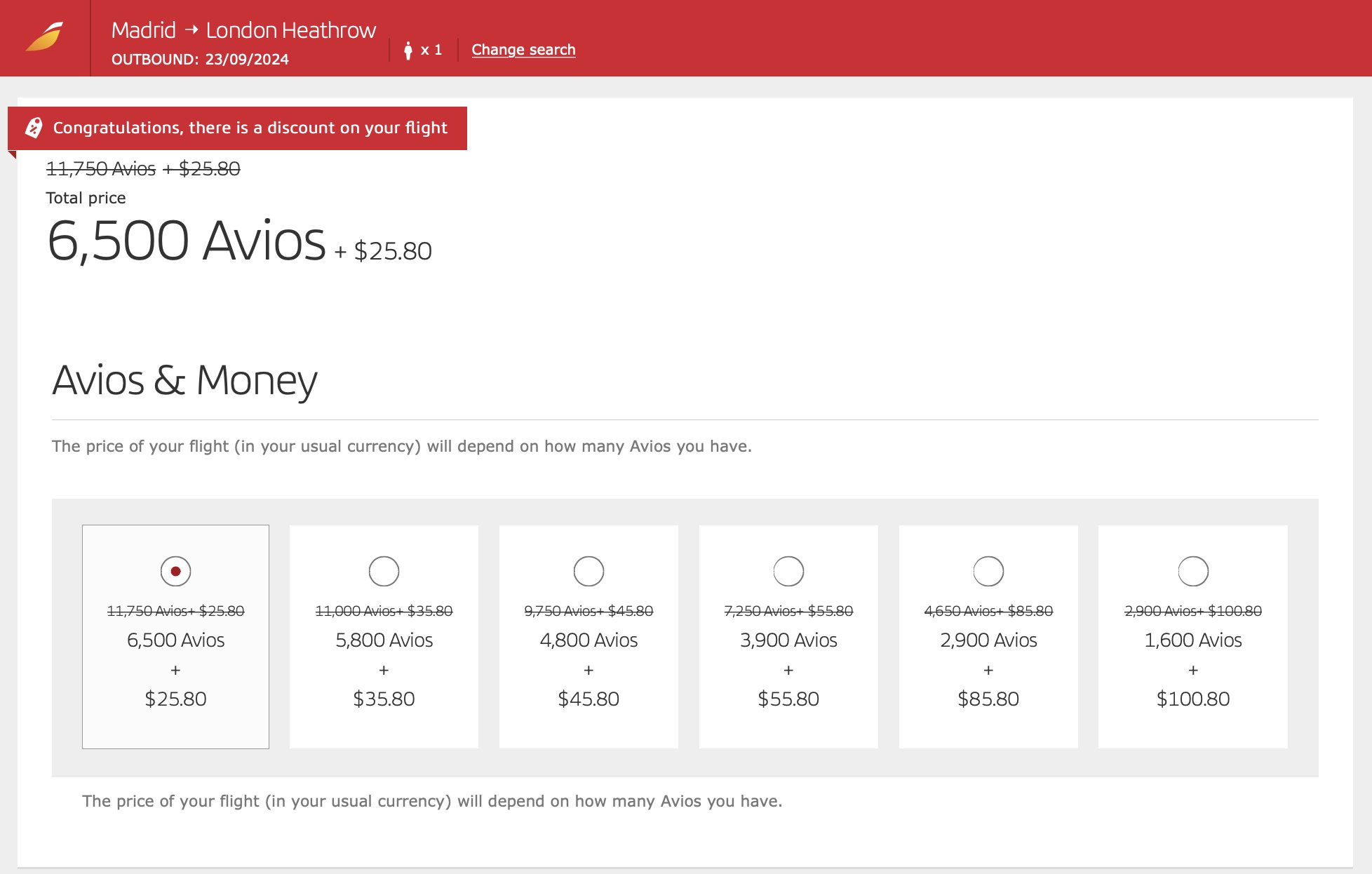
Task: Click the 5,800 Avios amount text
Action: (384, 640)
